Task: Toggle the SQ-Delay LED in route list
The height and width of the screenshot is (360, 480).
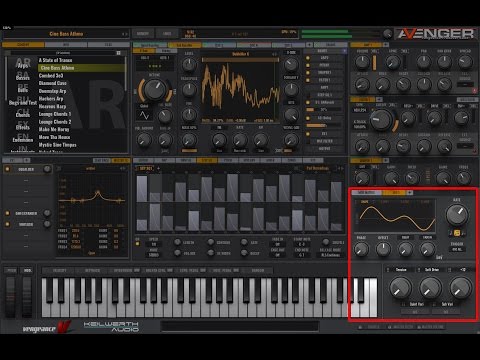Action: 308,118
